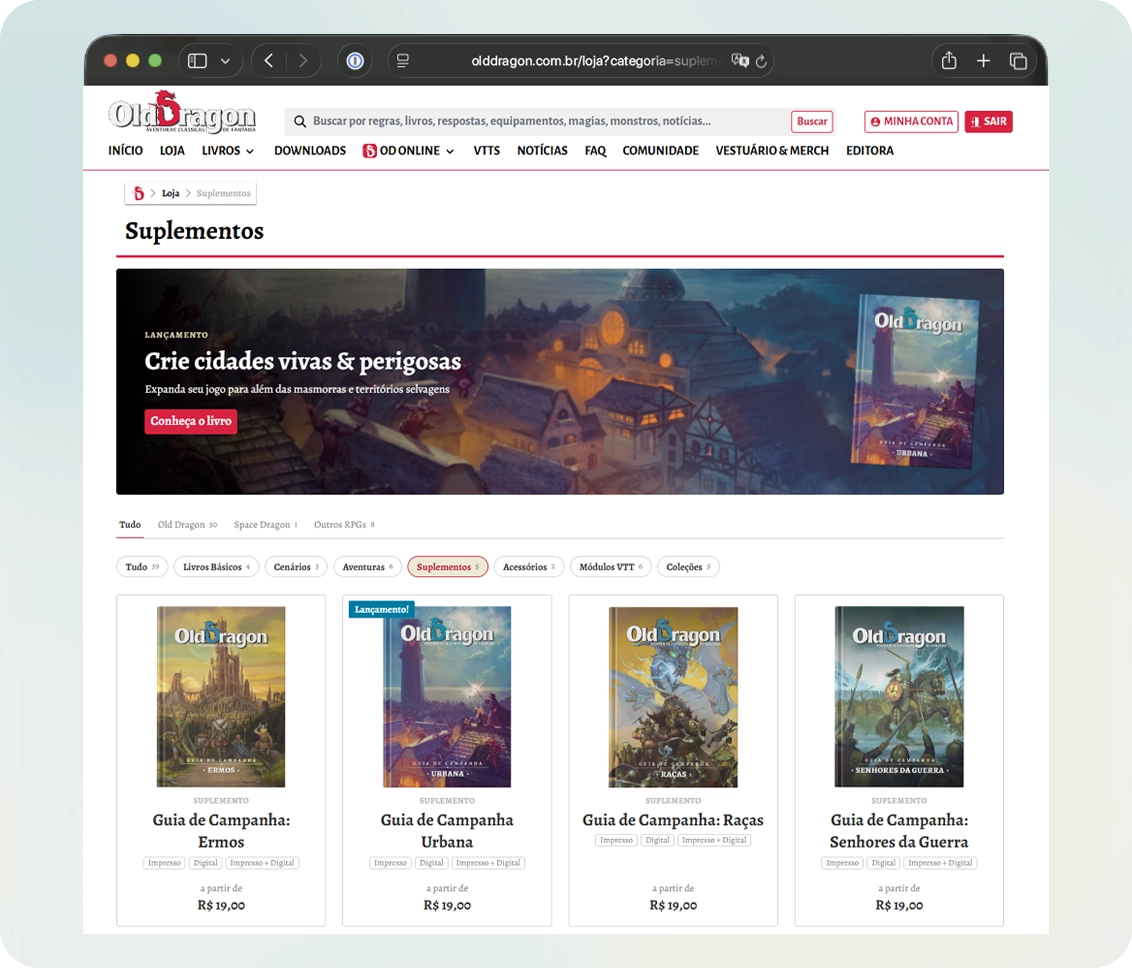This screenshot has width=1132, height=968.
Task: Open the Notícias menu item
Action: point(542,150)
